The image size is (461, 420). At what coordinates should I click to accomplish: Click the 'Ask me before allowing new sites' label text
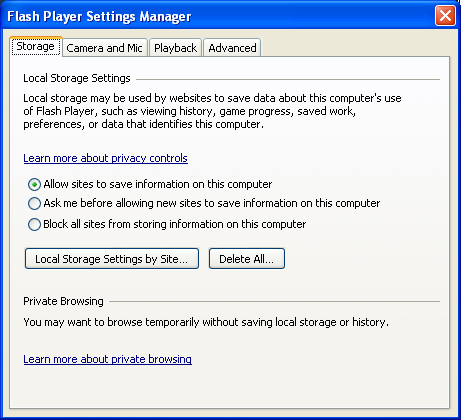[x=212, y=203]
